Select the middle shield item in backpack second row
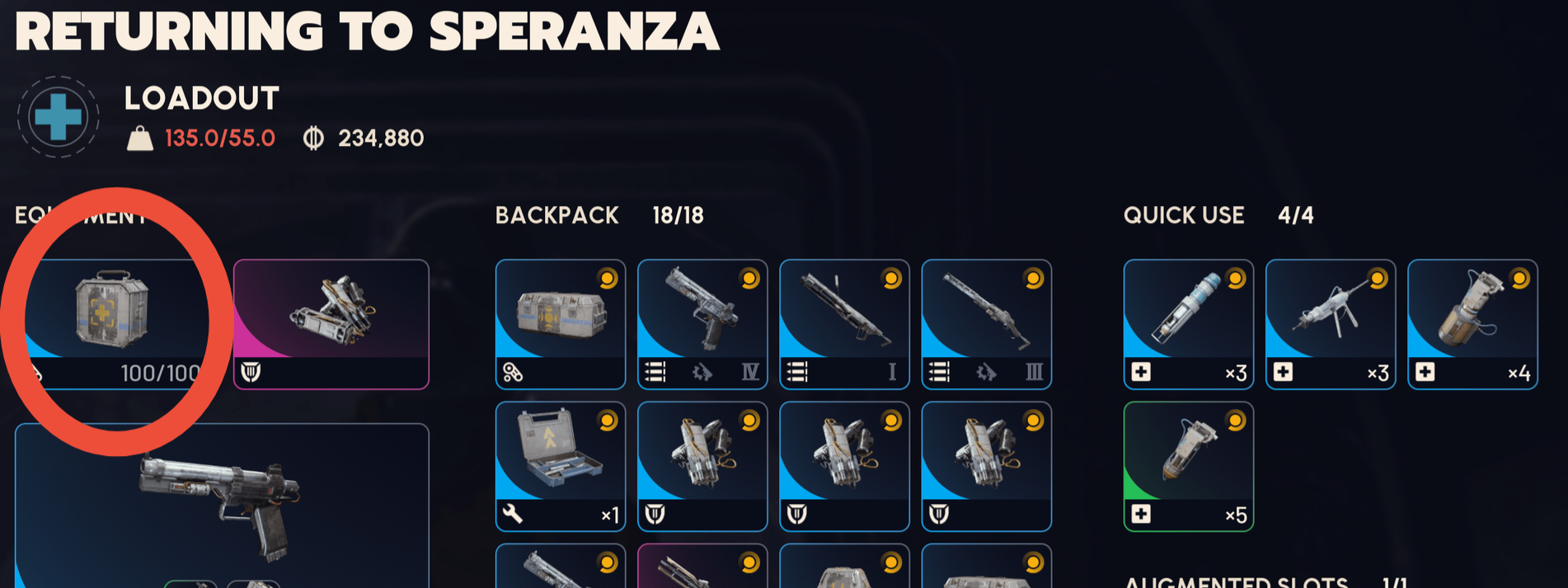Viewport: 1568px width, 588px height. pos(844,466)
